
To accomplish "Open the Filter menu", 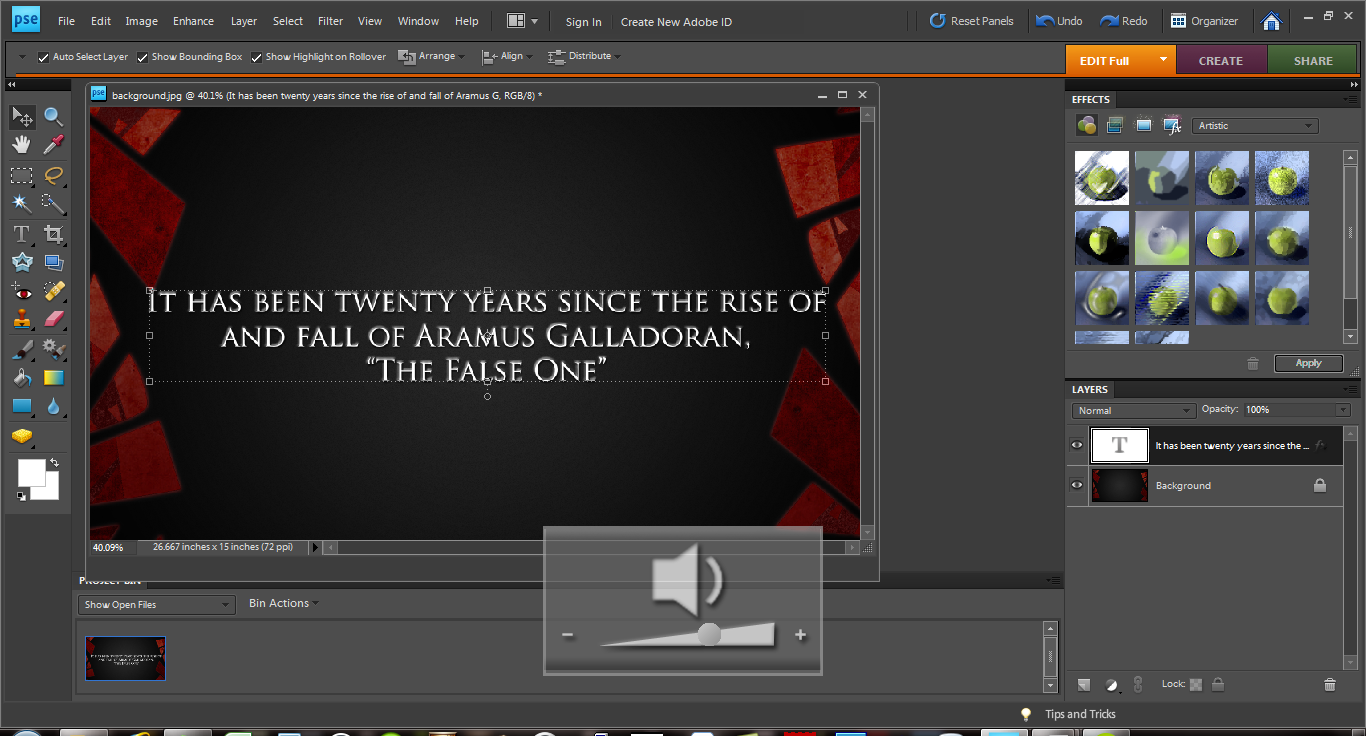I will (x=330, y=21).
